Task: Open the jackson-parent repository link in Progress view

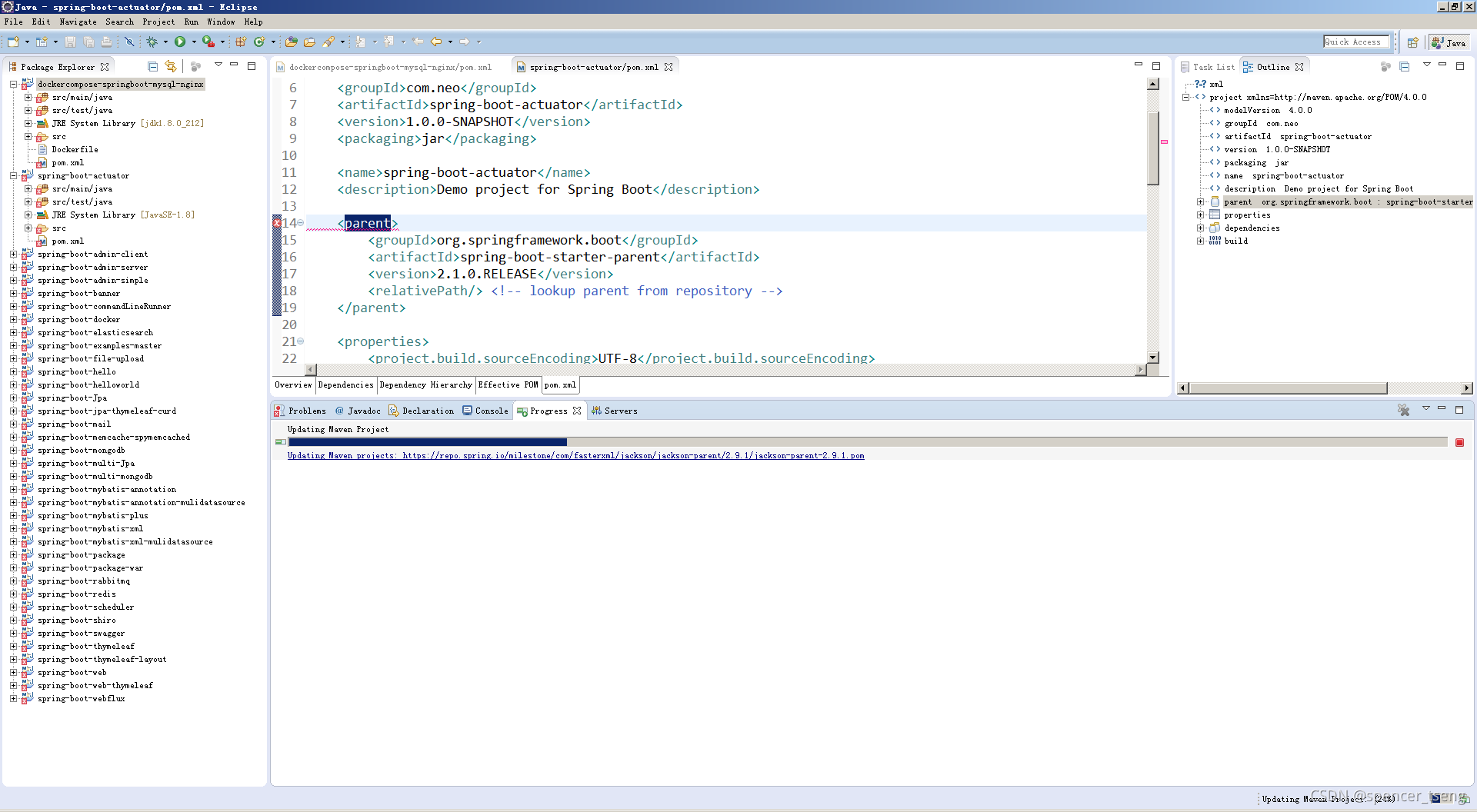Action: click(575, 455)
